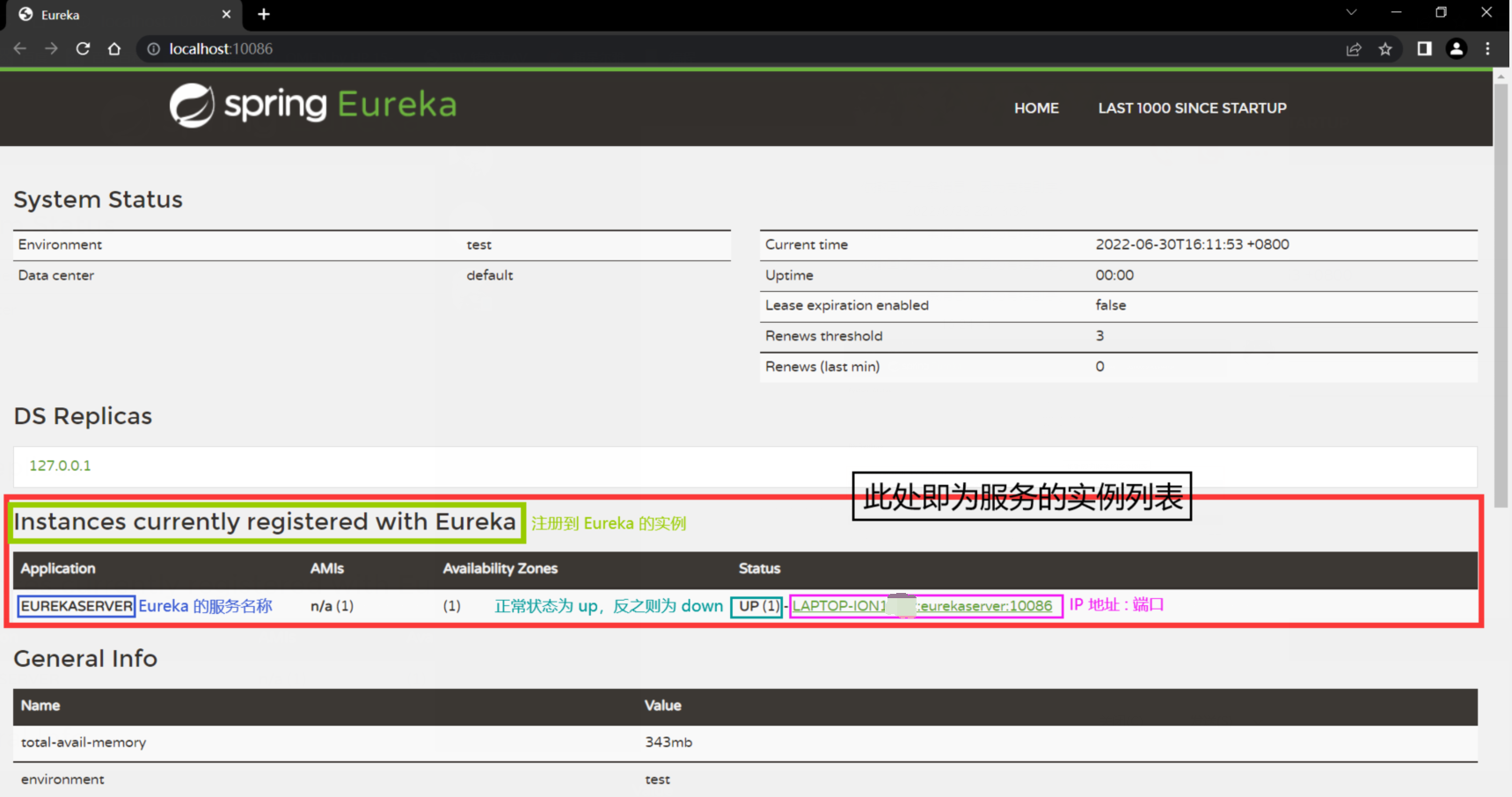Open the HOME navigation item

tap(1036, 108)
